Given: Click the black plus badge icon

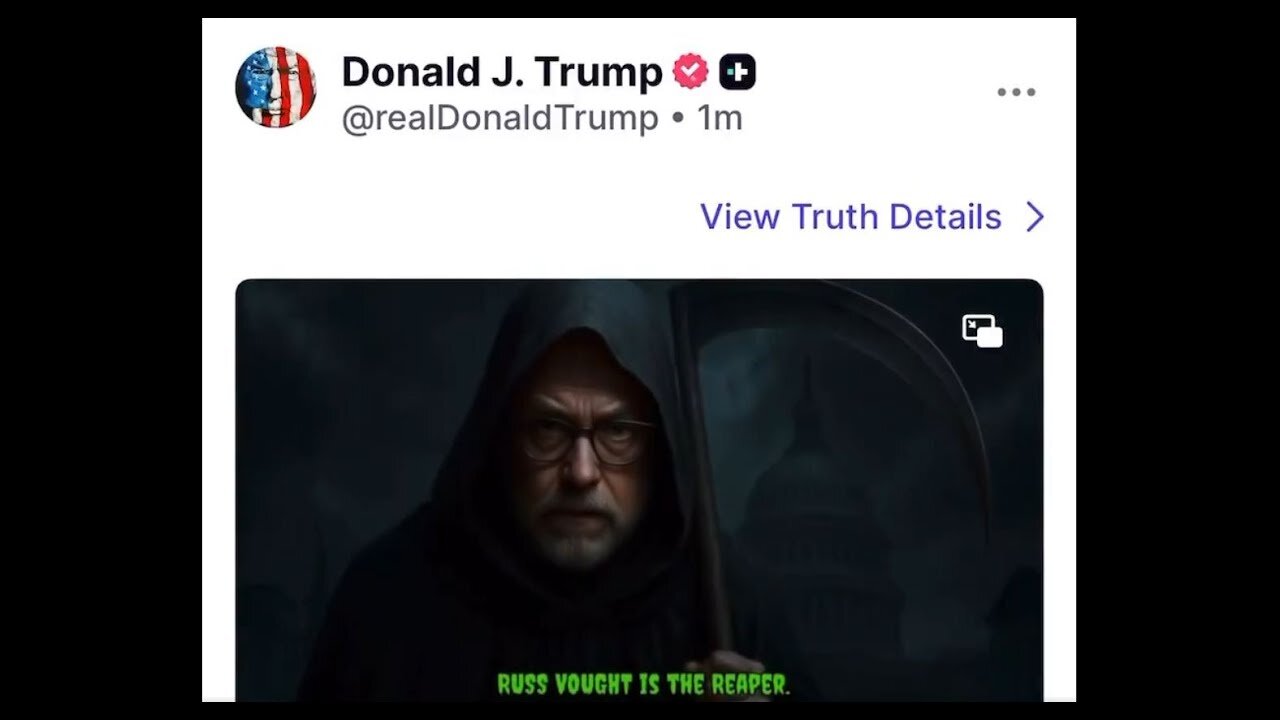Looking at the screenshot, I should coord(737,72).
